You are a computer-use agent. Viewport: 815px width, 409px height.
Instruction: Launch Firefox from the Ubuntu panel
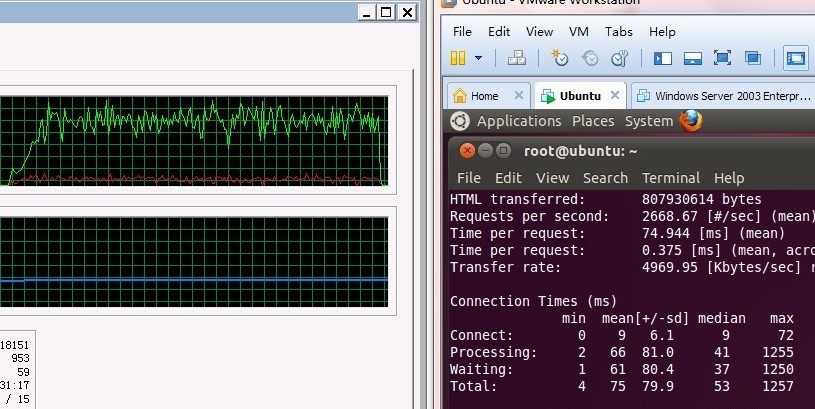(x=691, y=121)
